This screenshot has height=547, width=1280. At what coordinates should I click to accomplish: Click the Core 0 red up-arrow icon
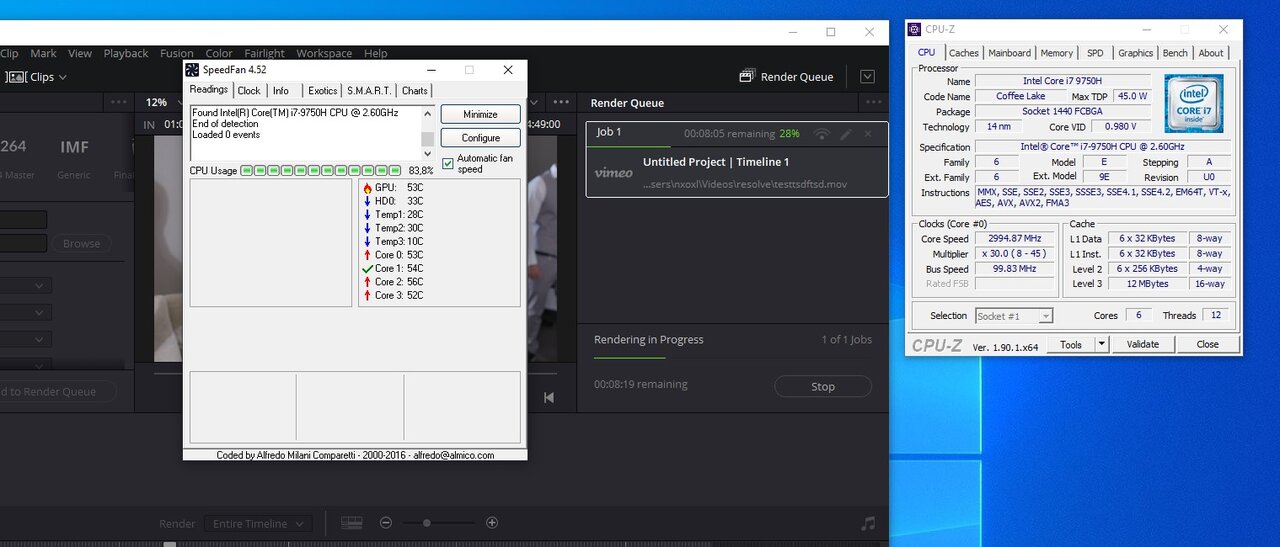click(x=367, y=255)
